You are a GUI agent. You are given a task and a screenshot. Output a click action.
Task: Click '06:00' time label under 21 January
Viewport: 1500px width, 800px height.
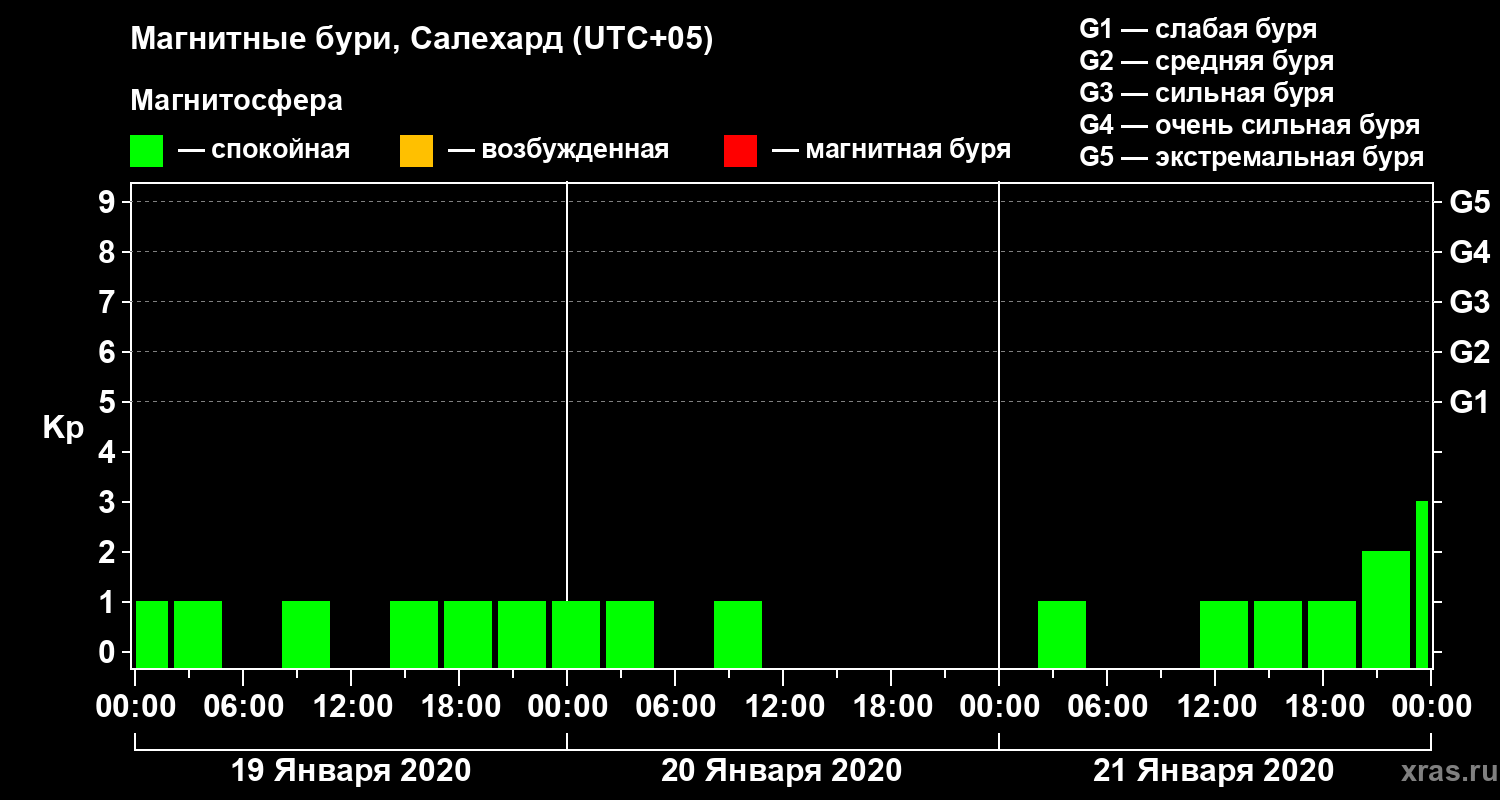coord(1107,707)
